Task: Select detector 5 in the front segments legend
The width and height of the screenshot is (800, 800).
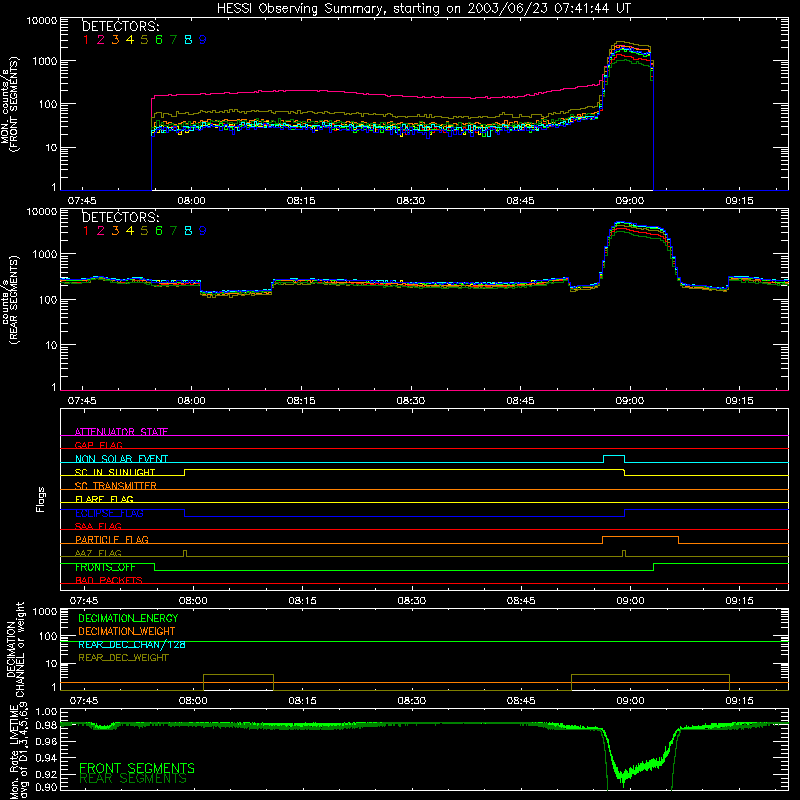Action: point(144,40)
